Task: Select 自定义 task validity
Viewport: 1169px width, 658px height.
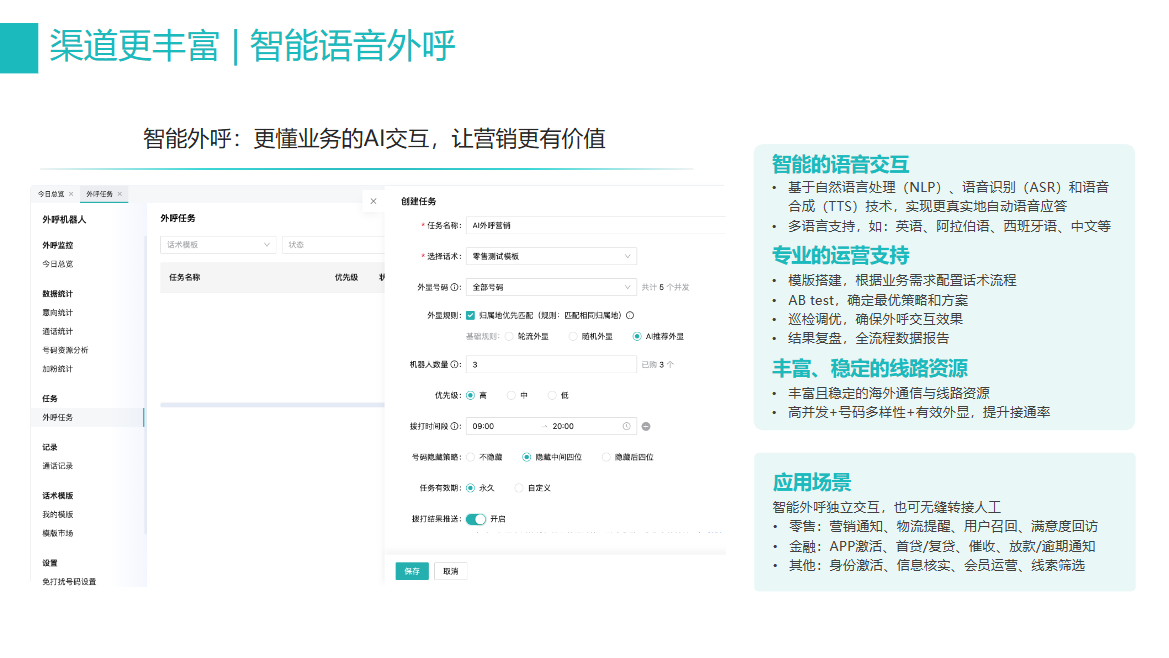Action: [519, 488]
